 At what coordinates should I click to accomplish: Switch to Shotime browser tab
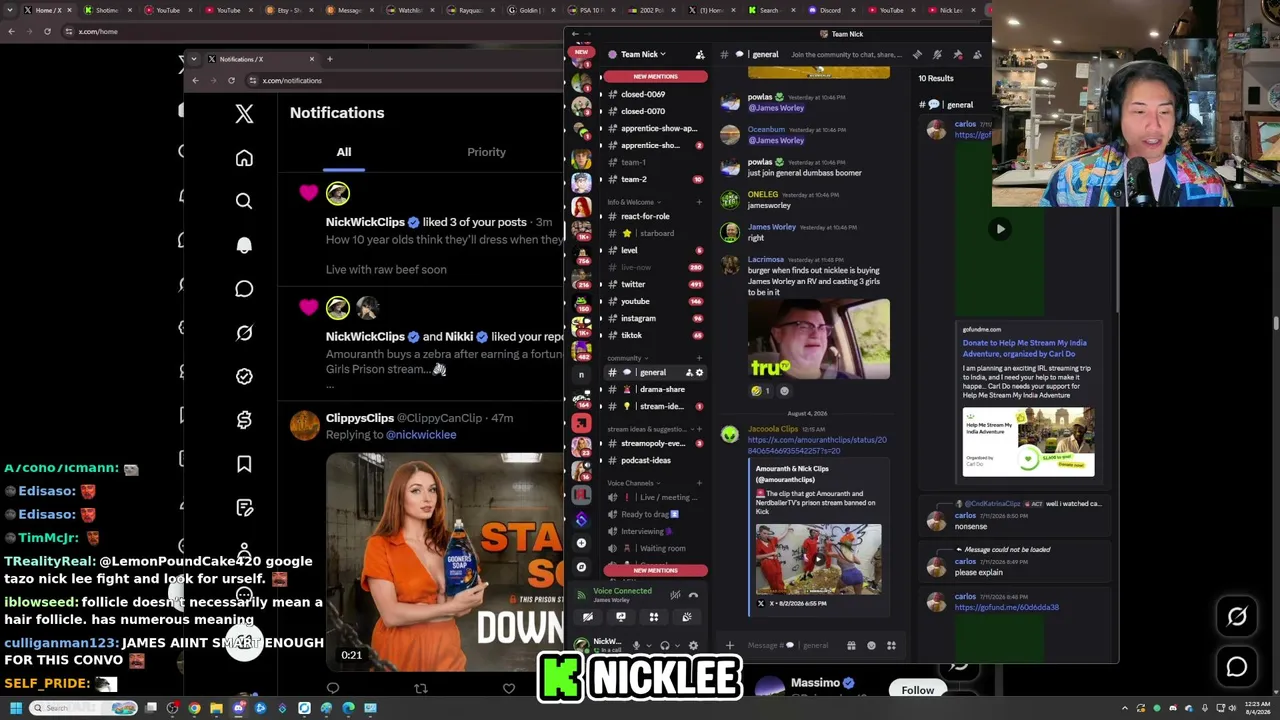[107, 10]
